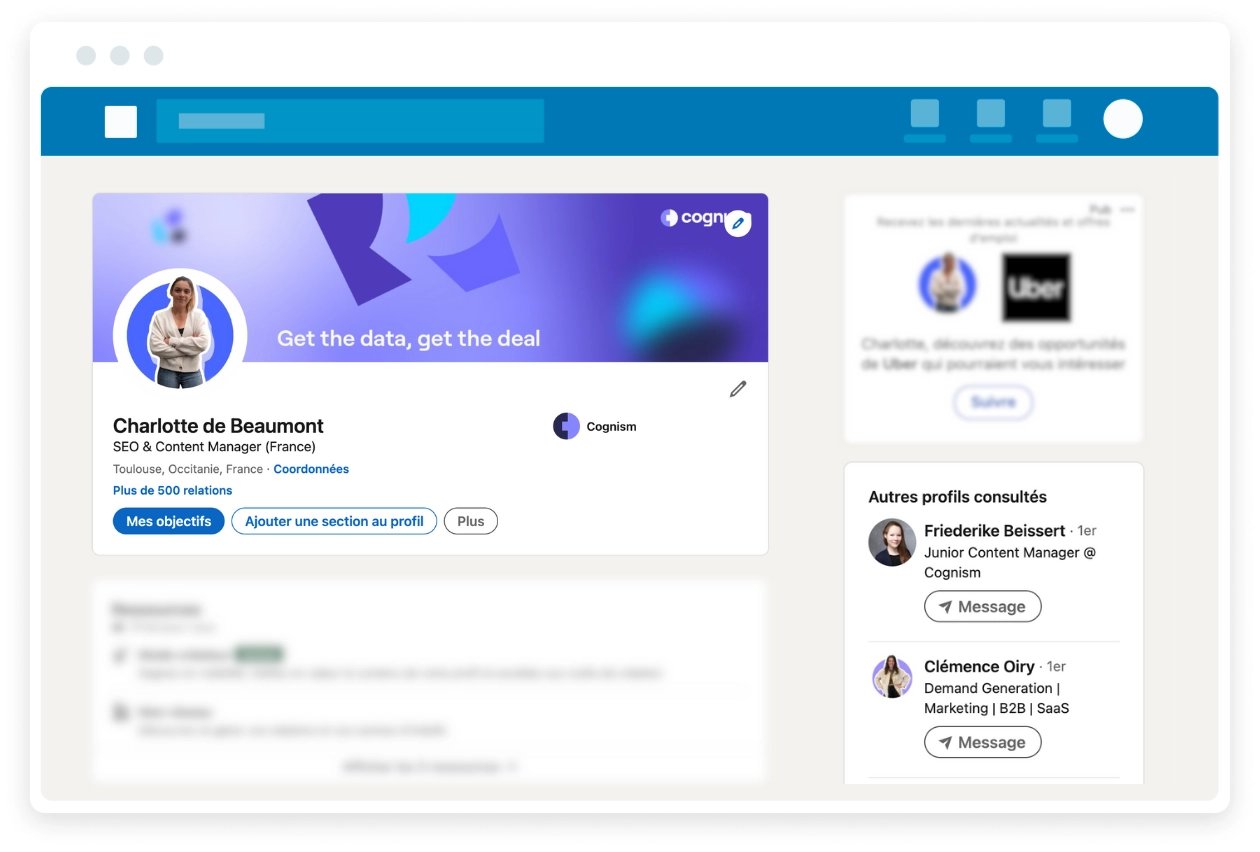Viewport: 1260px width, 852px height.
Task: Send a Message to Clémence Oiry
Action: tap(982, 743)
